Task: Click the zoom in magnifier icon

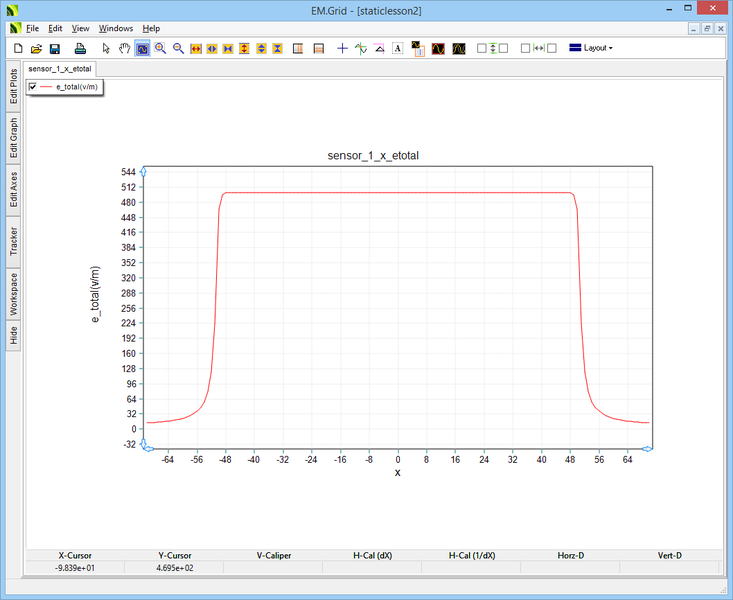Action: click(x=160, y=48)
